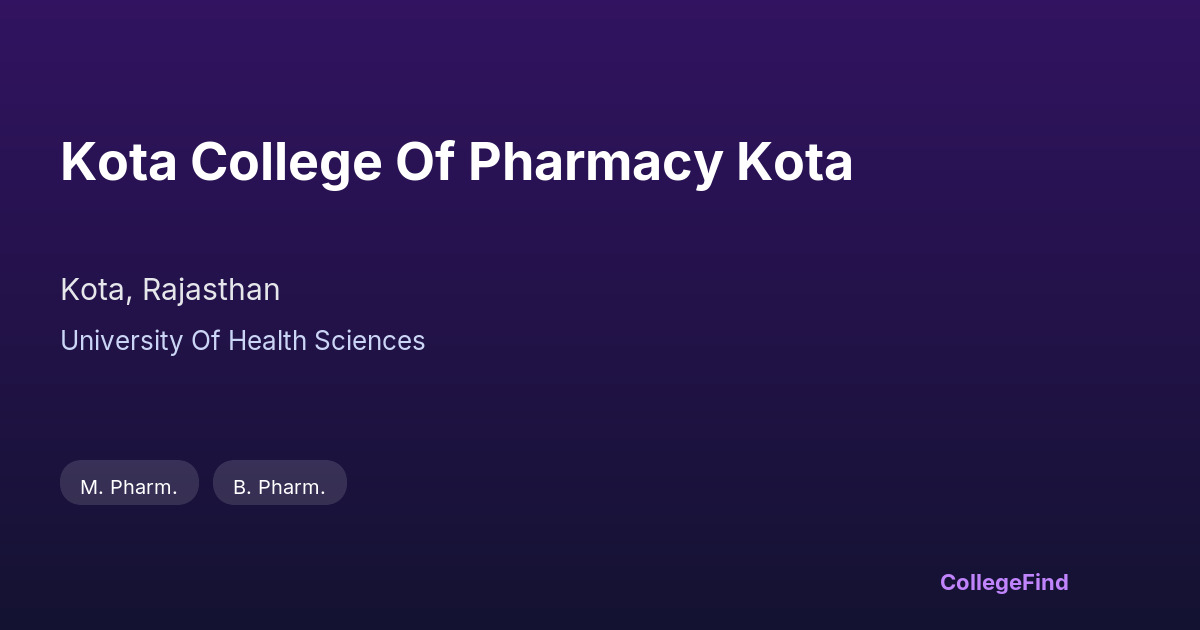Click Pharm. inside the B. Pharm. pill
1200x630 pixels.
click(x=292, y=488)
